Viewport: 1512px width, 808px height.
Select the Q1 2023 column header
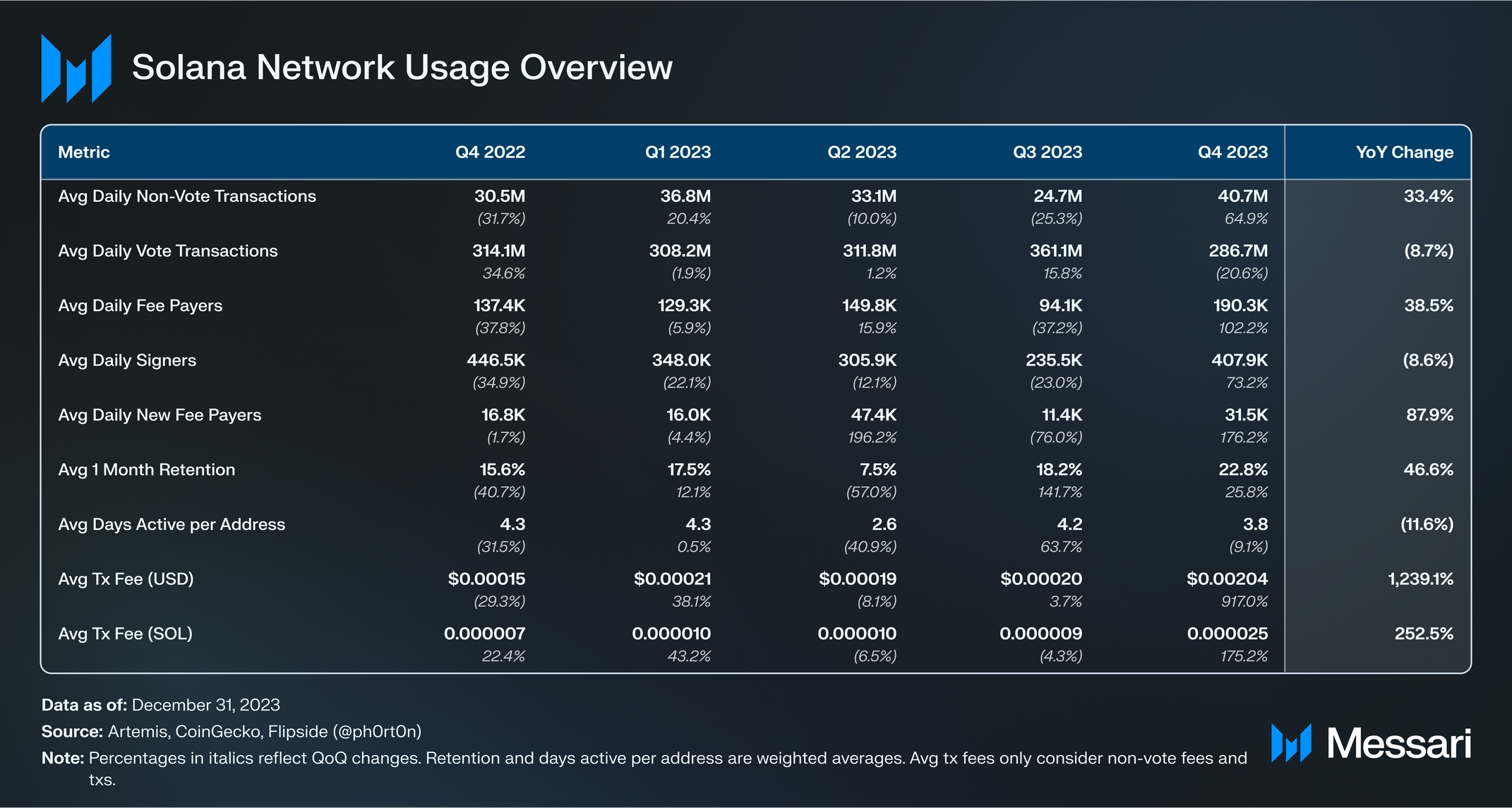tap(678, 152)
